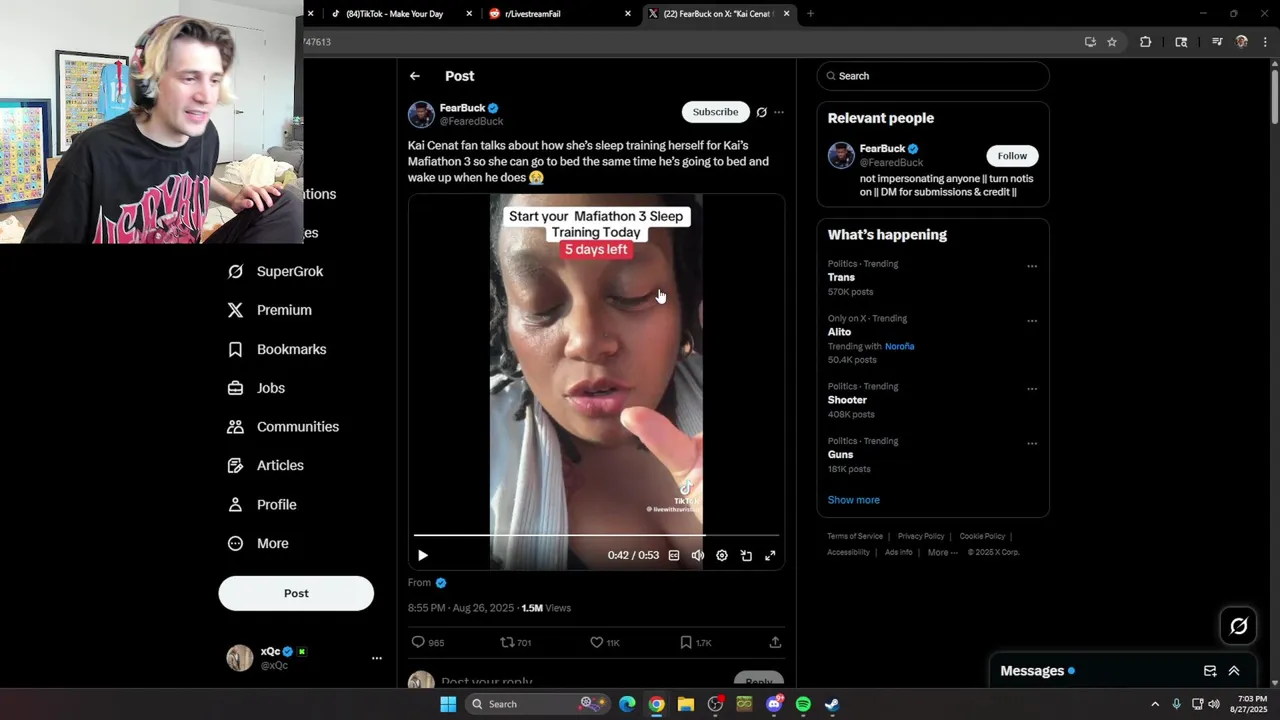Open post more options menu
1280x720 pixels.
779,112
